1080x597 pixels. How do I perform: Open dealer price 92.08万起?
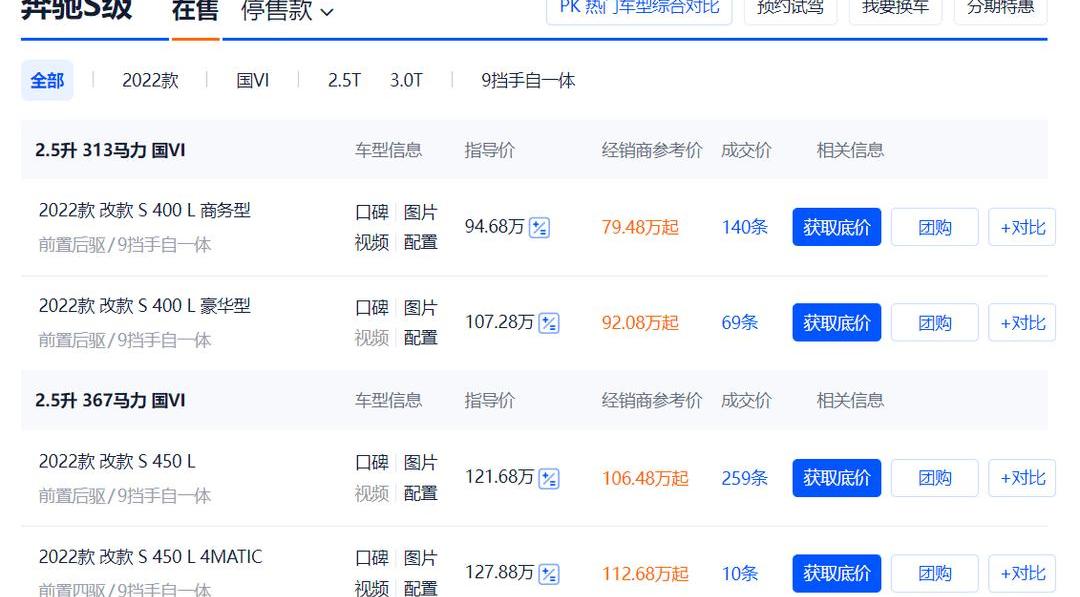641,323
